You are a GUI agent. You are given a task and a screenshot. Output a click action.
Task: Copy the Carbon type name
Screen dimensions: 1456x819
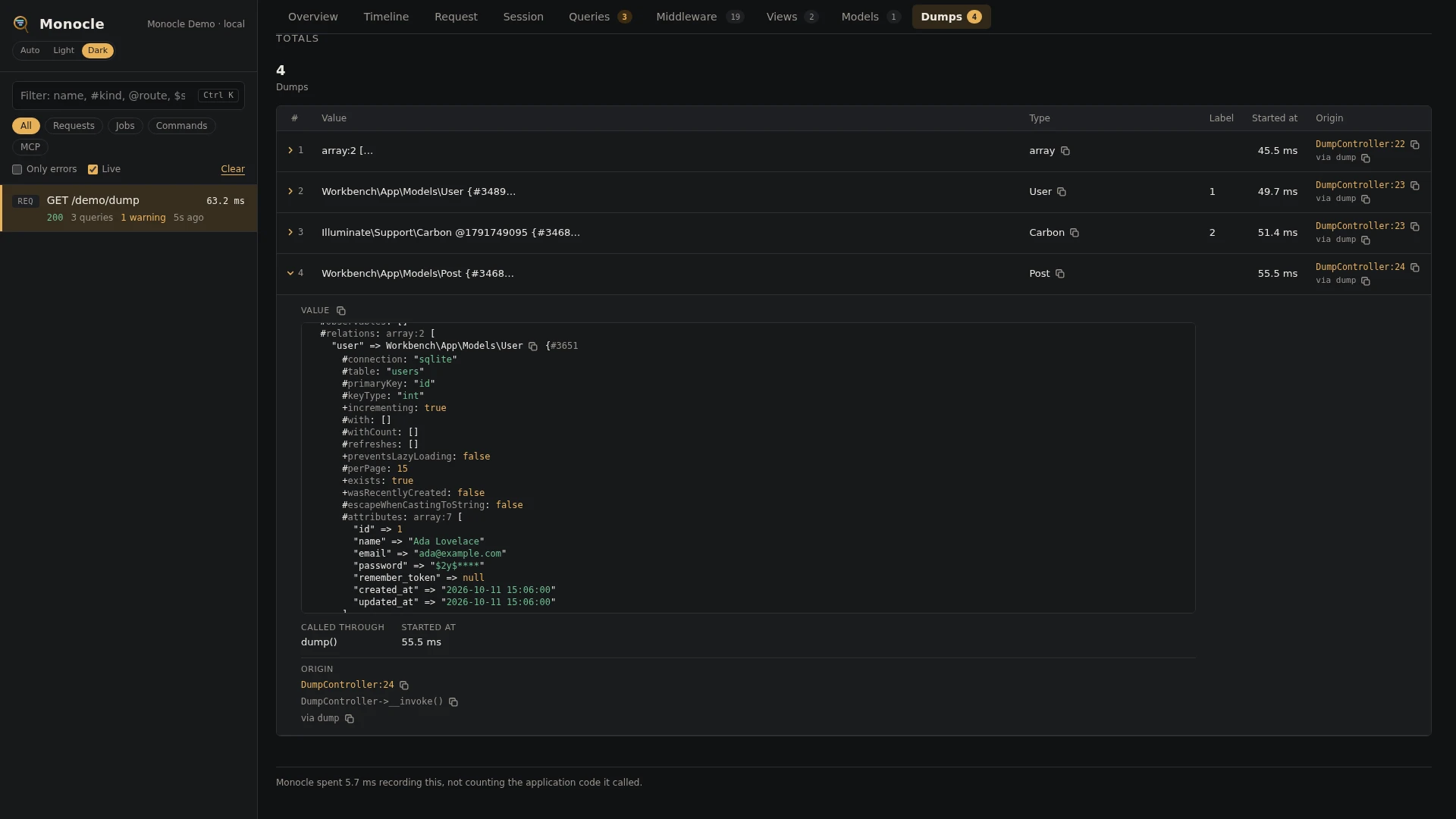[x=1075, y=233]
